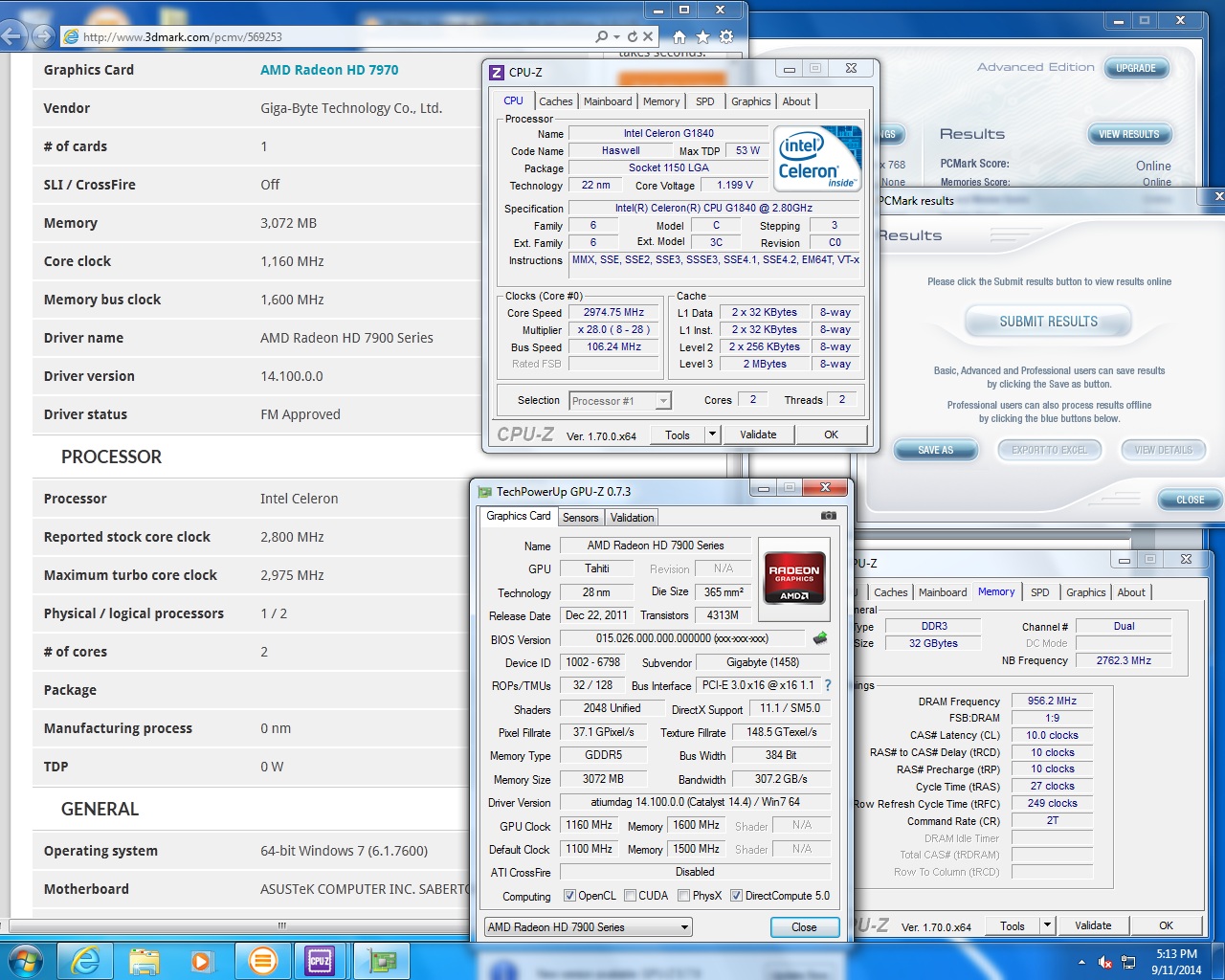Click the Intel Celeron logo in CPU-Z
The image size is (1225, 980).
(x=817, y=158)
